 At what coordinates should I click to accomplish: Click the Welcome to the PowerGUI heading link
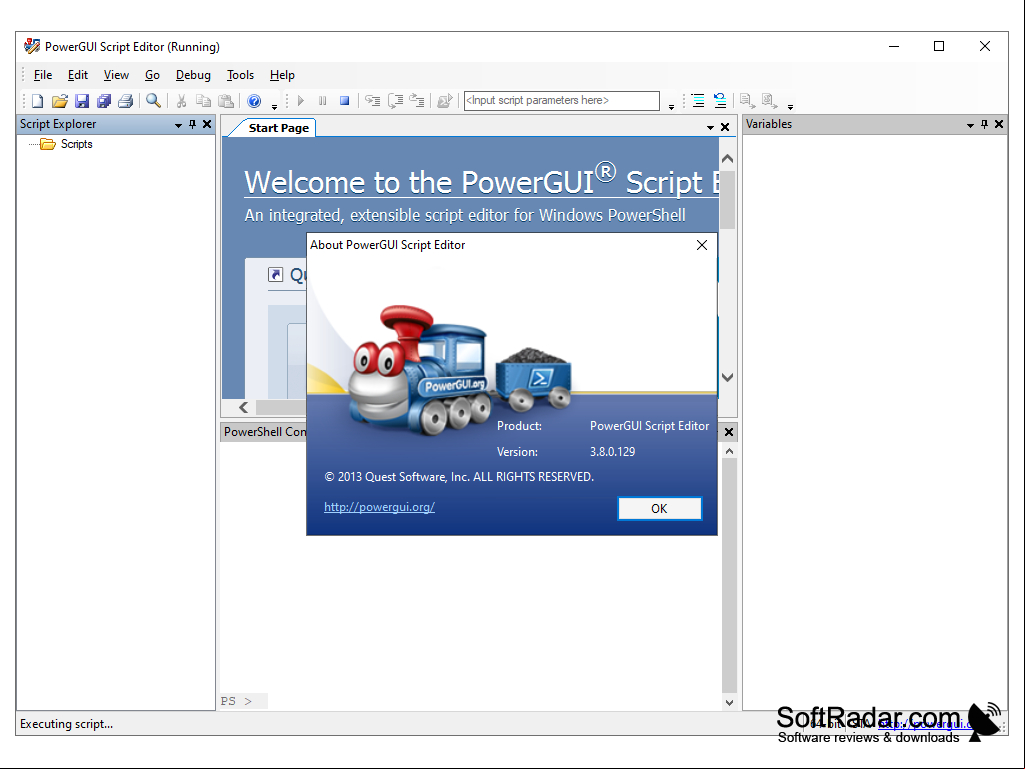(482, 182)
